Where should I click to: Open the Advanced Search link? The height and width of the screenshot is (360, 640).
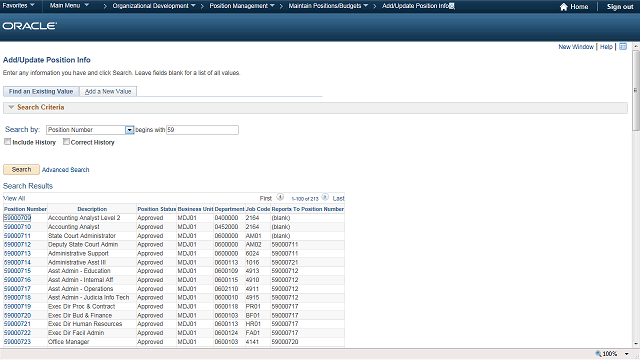coord(65,170)
